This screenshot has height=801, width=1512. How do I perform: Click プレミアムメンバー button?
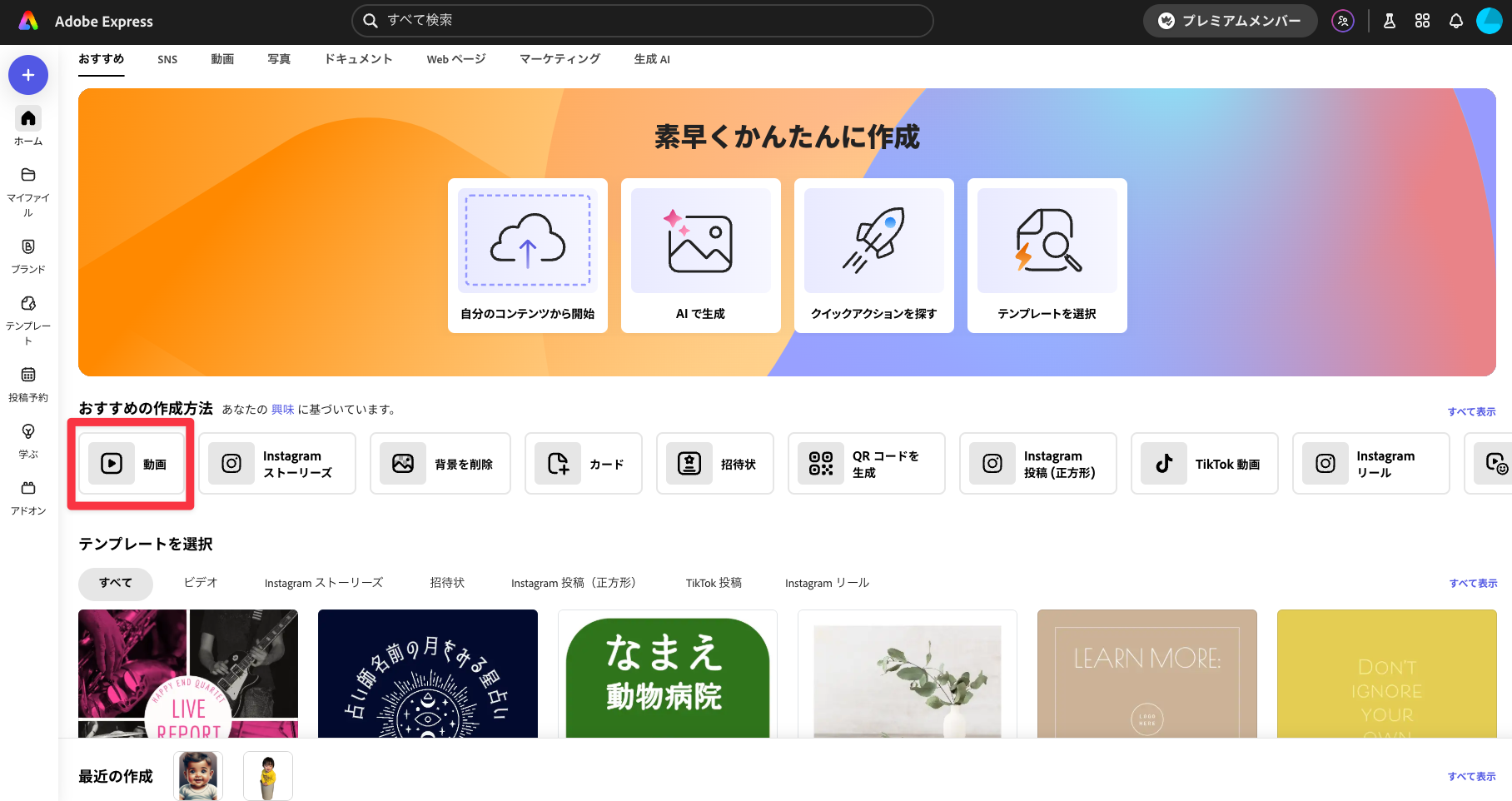coord(1230,21)
